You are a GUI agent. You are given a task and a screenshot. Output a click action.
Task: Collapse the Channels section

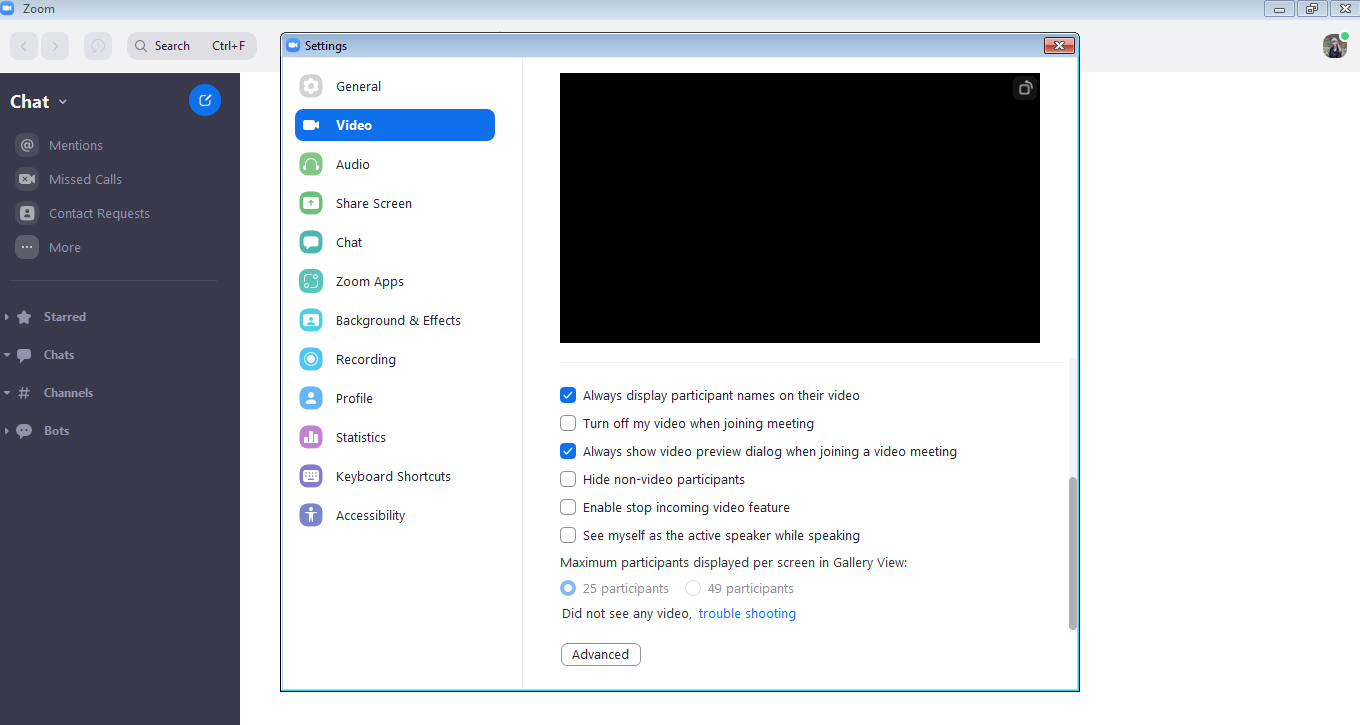coord(7,393)
